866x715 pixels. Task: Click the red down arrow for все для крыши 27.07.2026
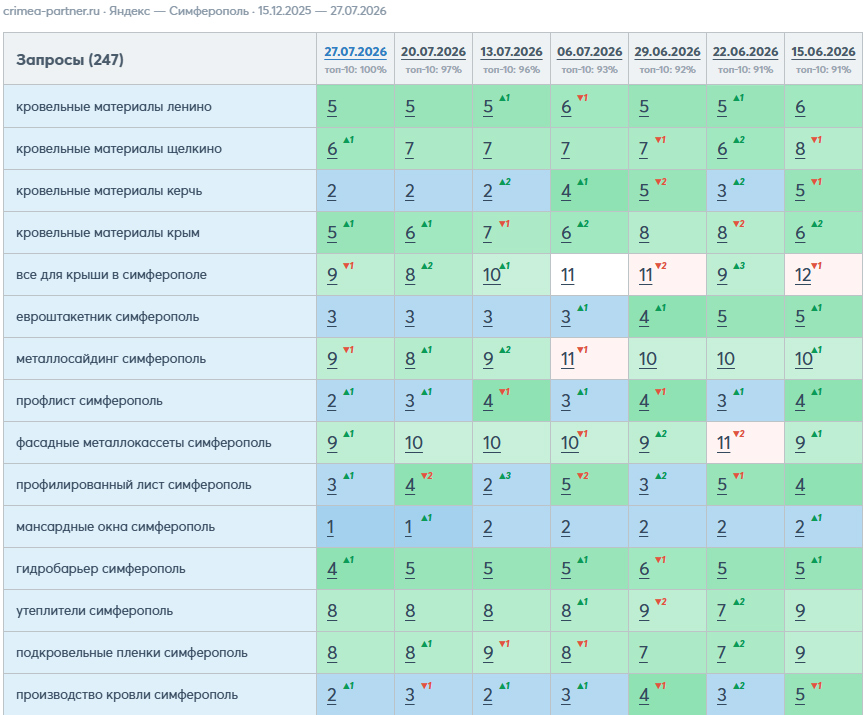pyautogui.click(x=348, y=266)
